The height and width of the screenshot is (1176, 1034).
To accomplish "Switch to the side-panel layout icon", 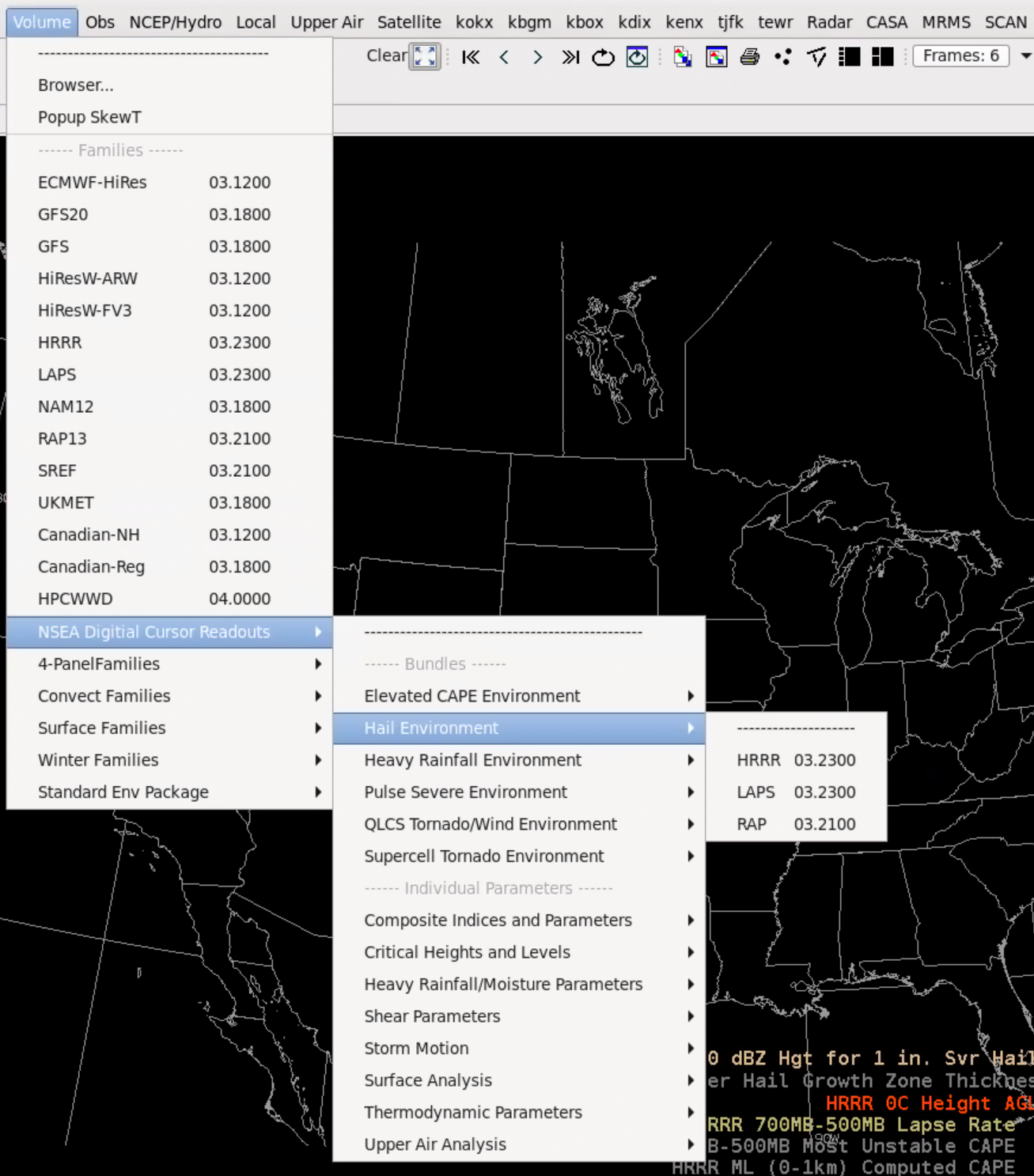I will 850,57.
